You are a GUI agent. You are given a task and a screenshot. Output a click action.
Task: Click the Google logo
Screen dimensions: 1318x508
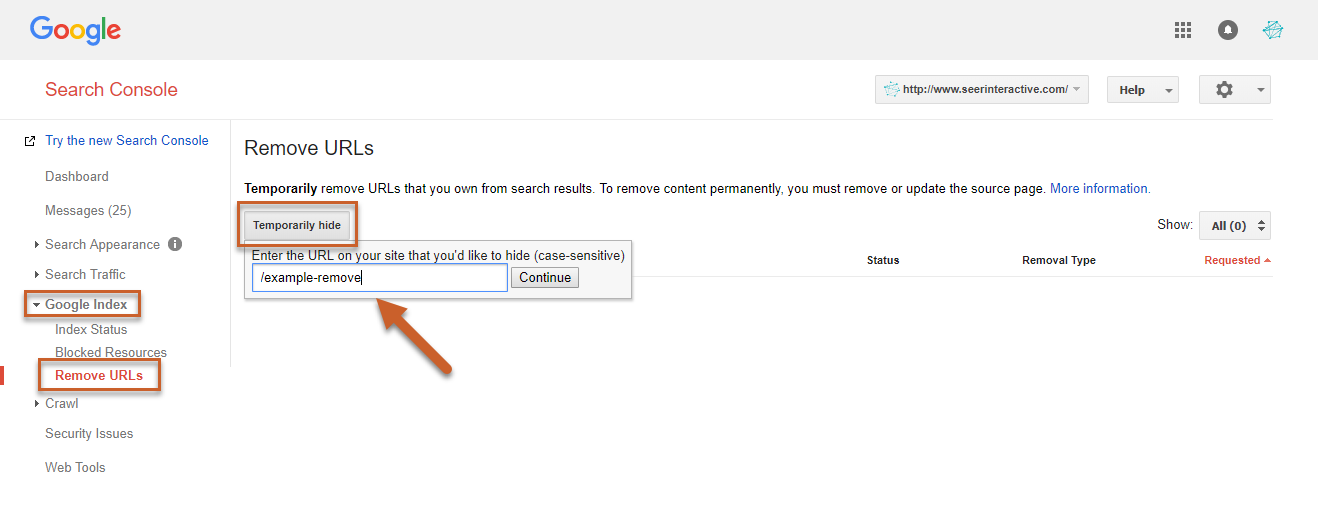(x=75, y=30)
